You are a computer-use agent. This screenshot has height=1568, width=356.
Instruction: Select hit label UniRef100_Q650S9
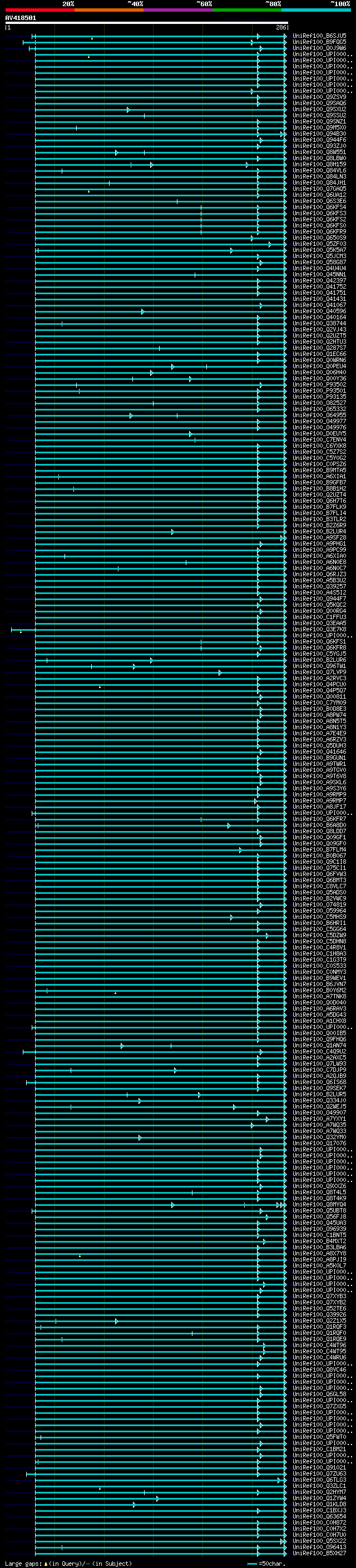(319, 238)
